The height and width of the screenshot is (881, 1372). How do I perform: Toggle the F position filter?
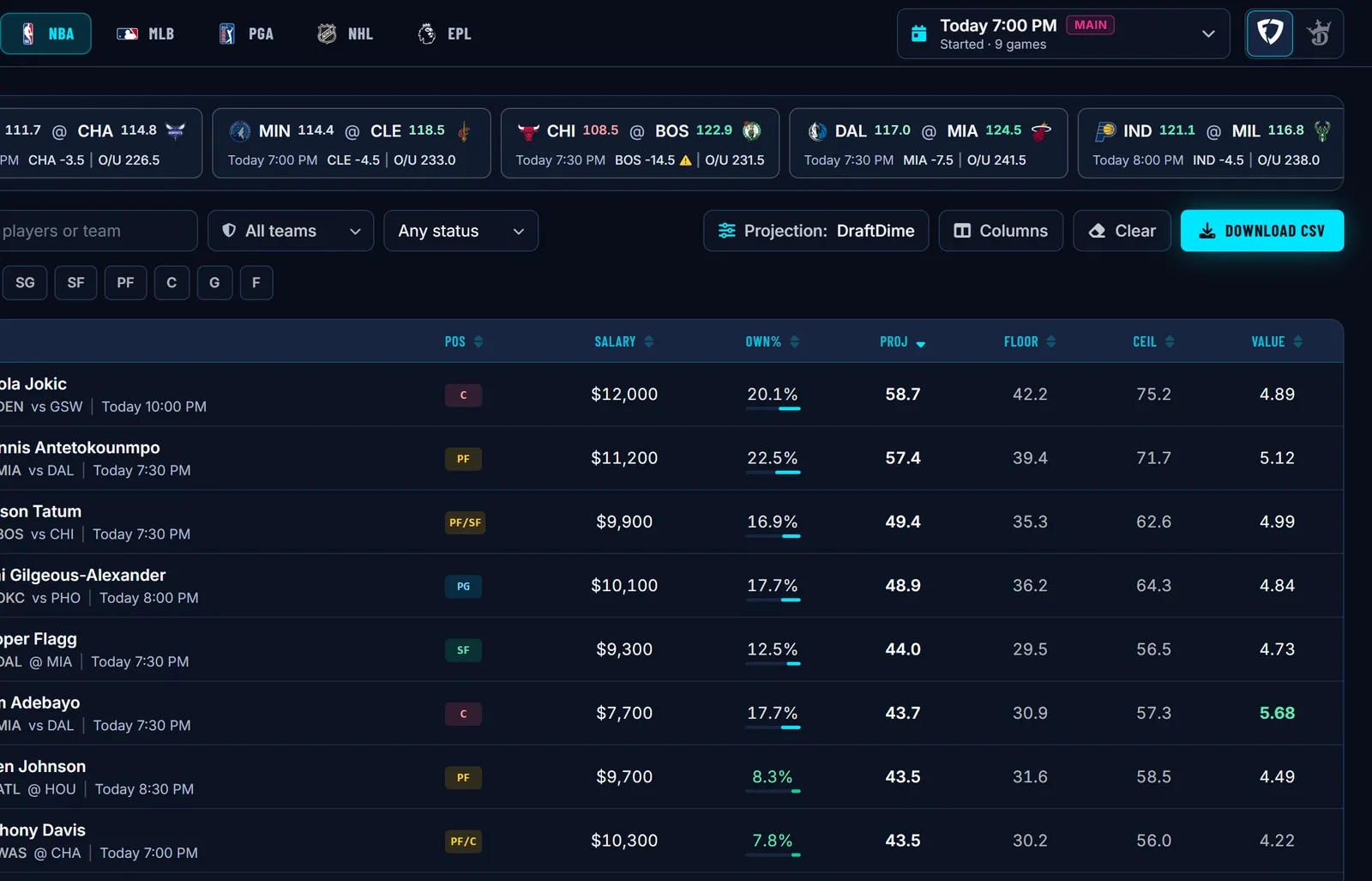[x=256, y=283]
